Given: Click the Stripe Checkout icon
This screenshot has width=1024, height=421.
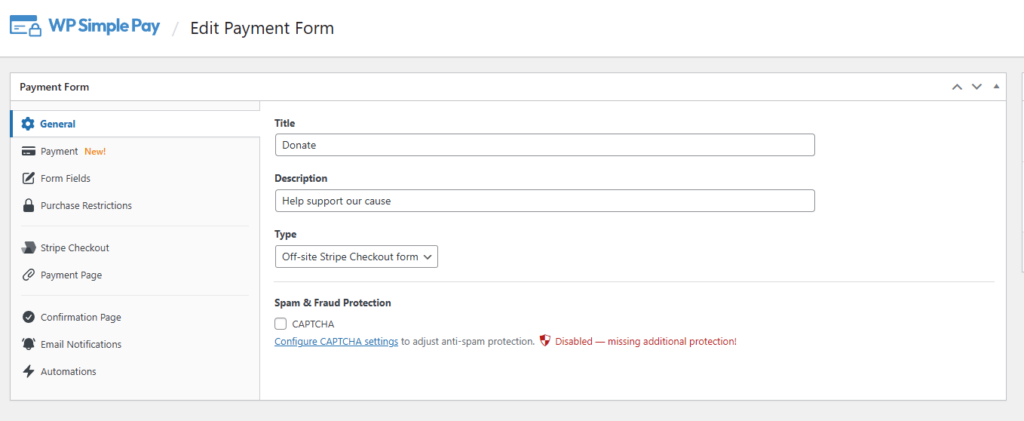Looking at the screenshot, I should coord(28,248).
